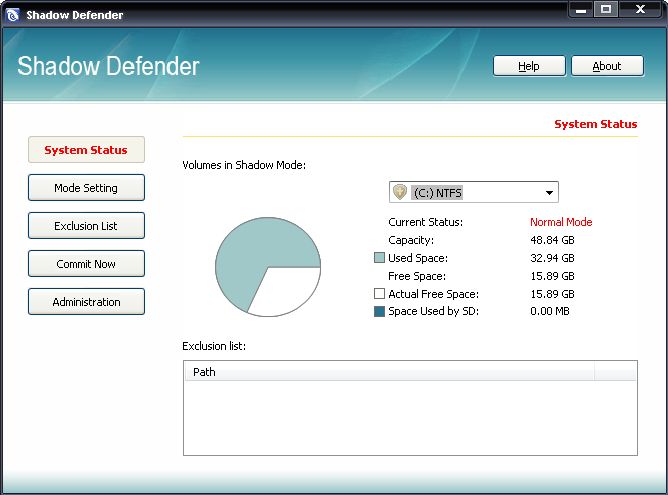The height and width of the screenshot is (495, 668).
Task: Click the 0.00 MB value
Action: click(x=550, y=311)
